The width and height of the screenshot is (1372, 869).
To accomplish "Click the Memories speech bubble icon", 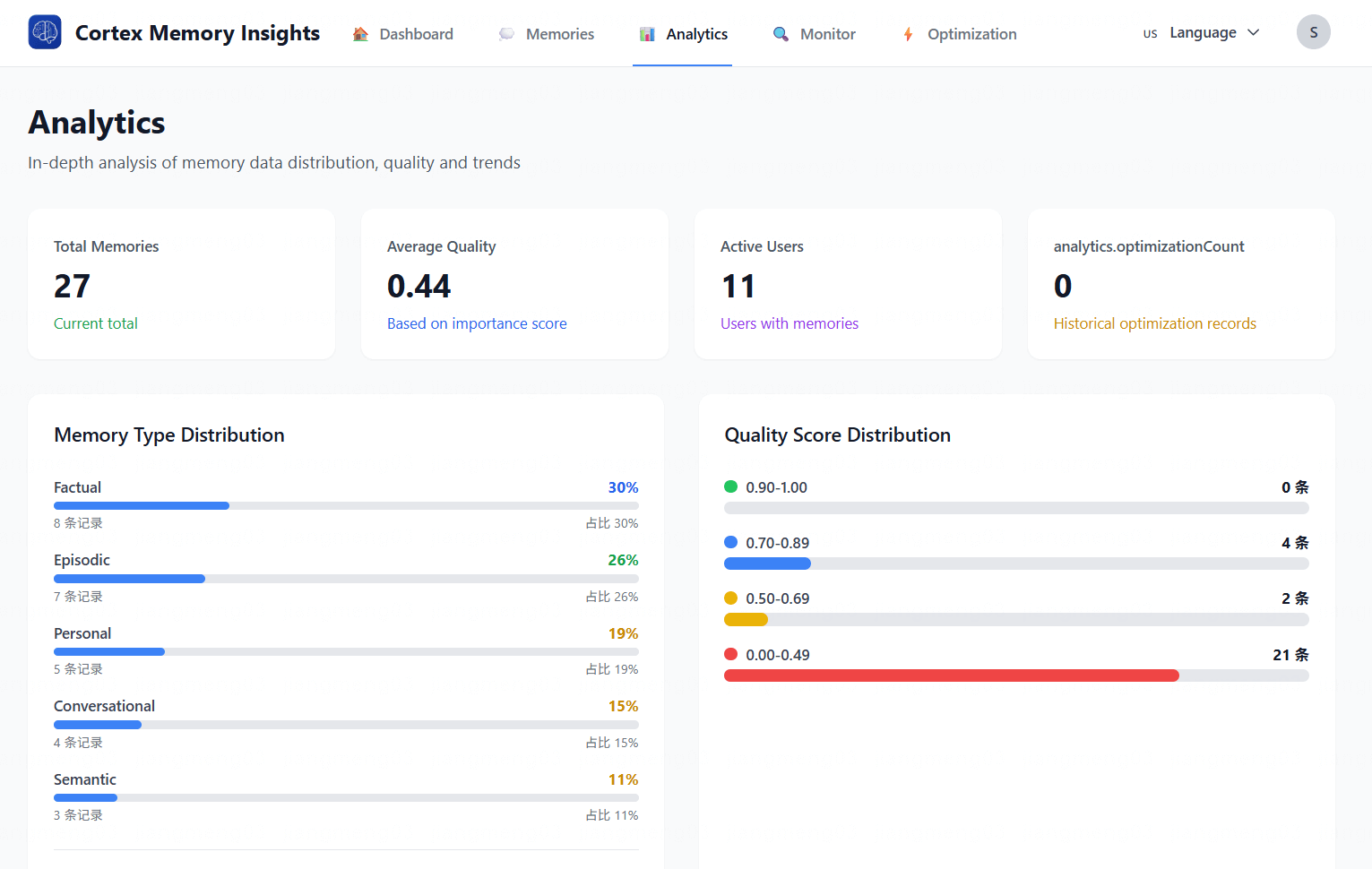I will [505, 33].
